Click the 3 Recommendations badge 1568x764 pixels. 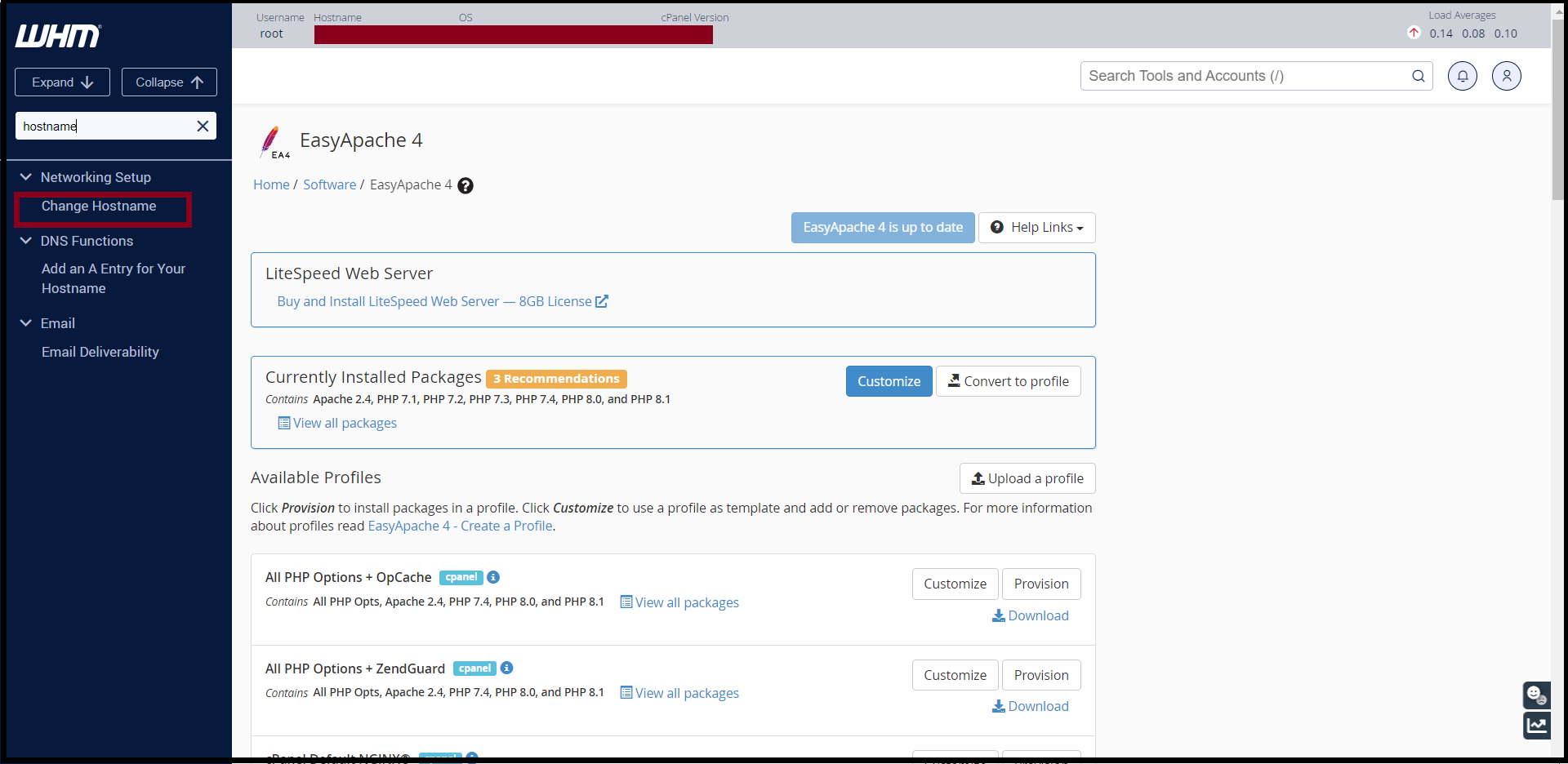[556, 379]
